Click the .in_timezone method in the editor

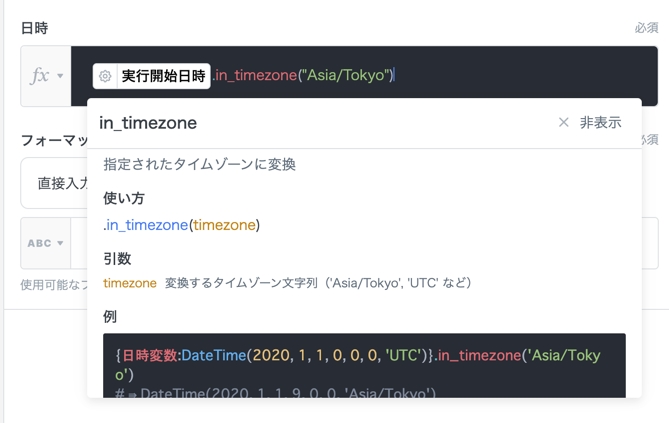click(254, 76)
